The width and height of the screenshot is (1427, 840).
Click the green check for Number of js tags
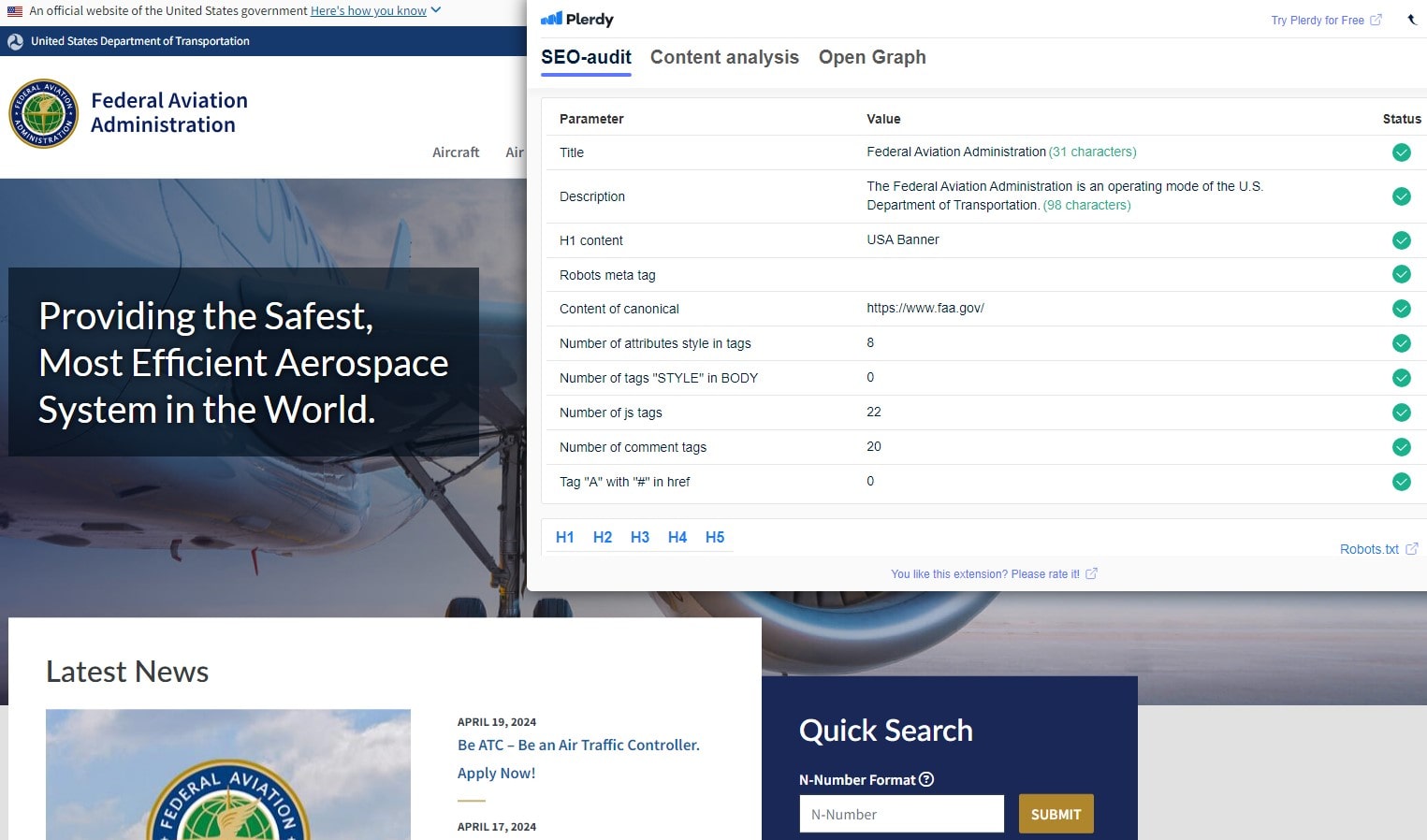[x=1401, y=413]
